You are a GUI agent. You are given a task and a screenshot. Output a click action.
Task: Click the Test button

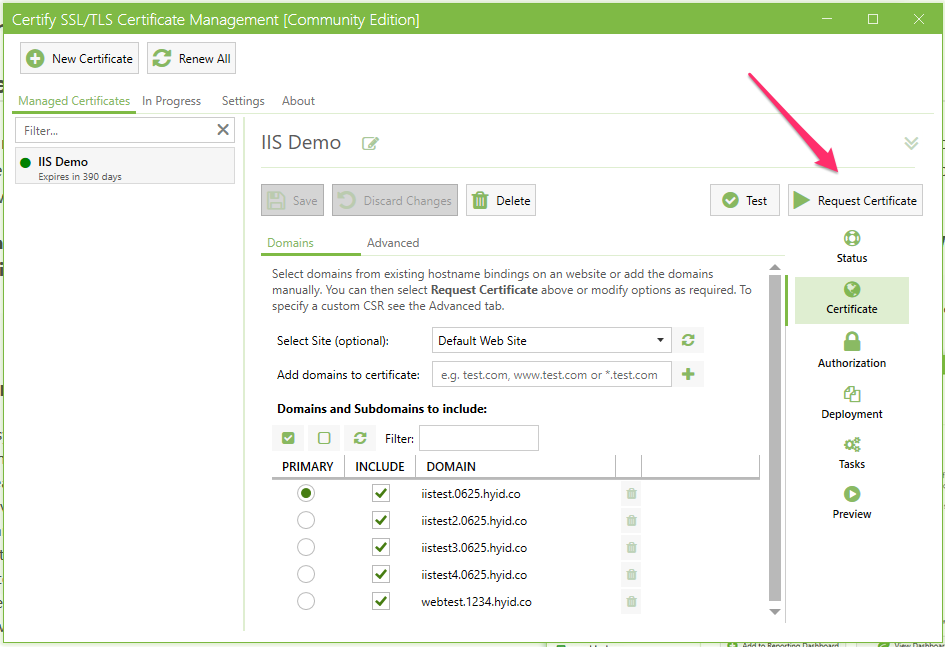(x=745, y=200)
